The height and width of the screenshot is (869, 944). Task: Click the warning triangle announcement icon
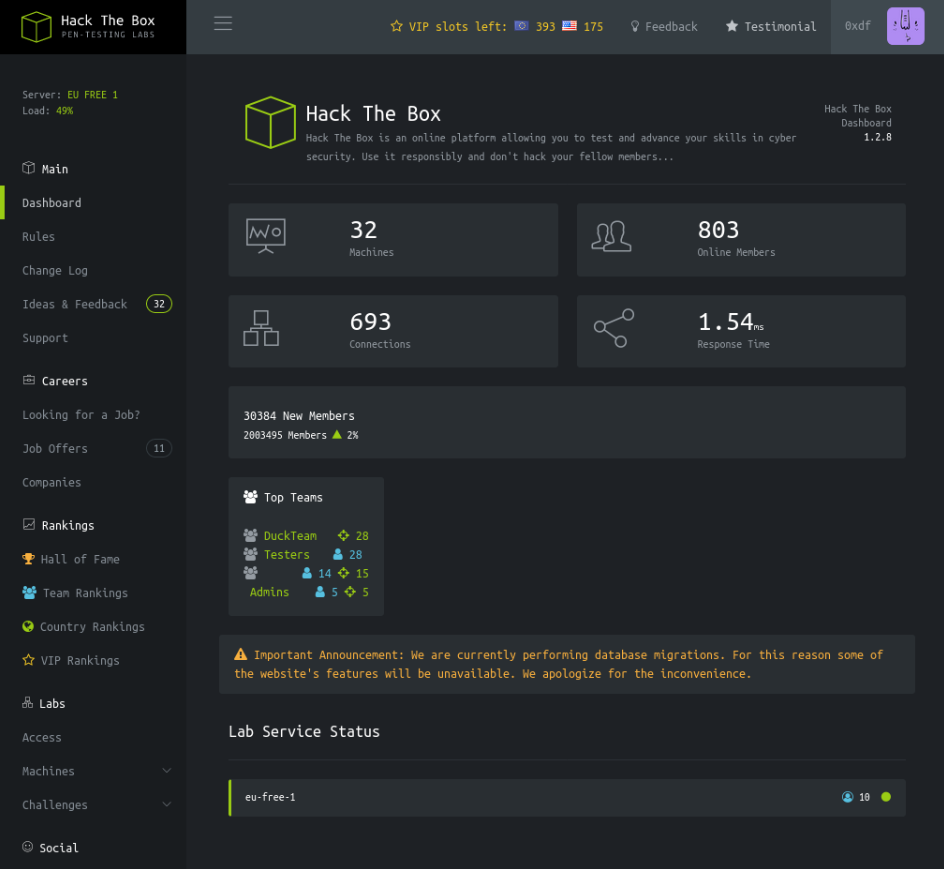(x=241, y=655)
